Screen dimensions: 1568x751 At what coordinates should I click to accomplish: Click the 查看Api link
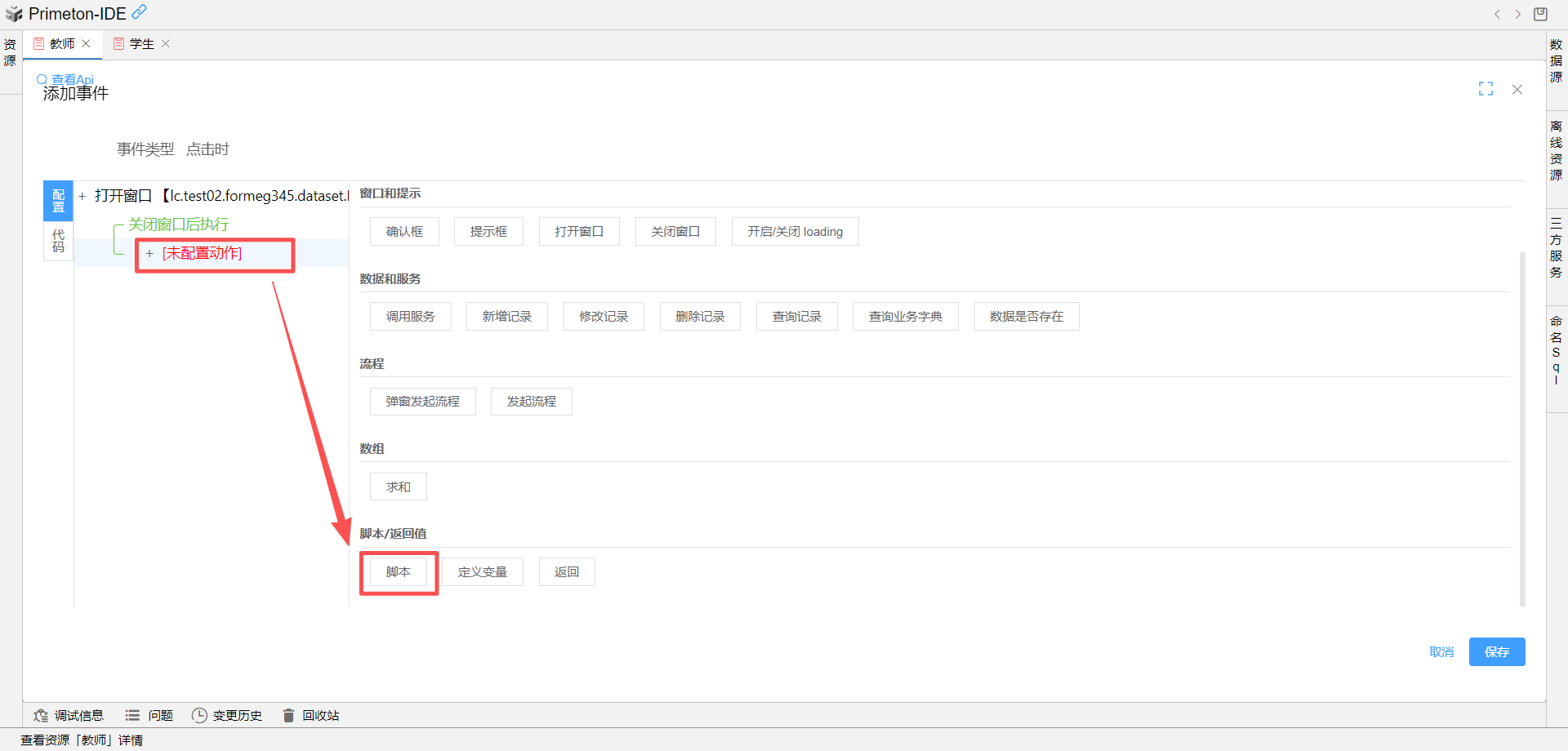[72, 79]
